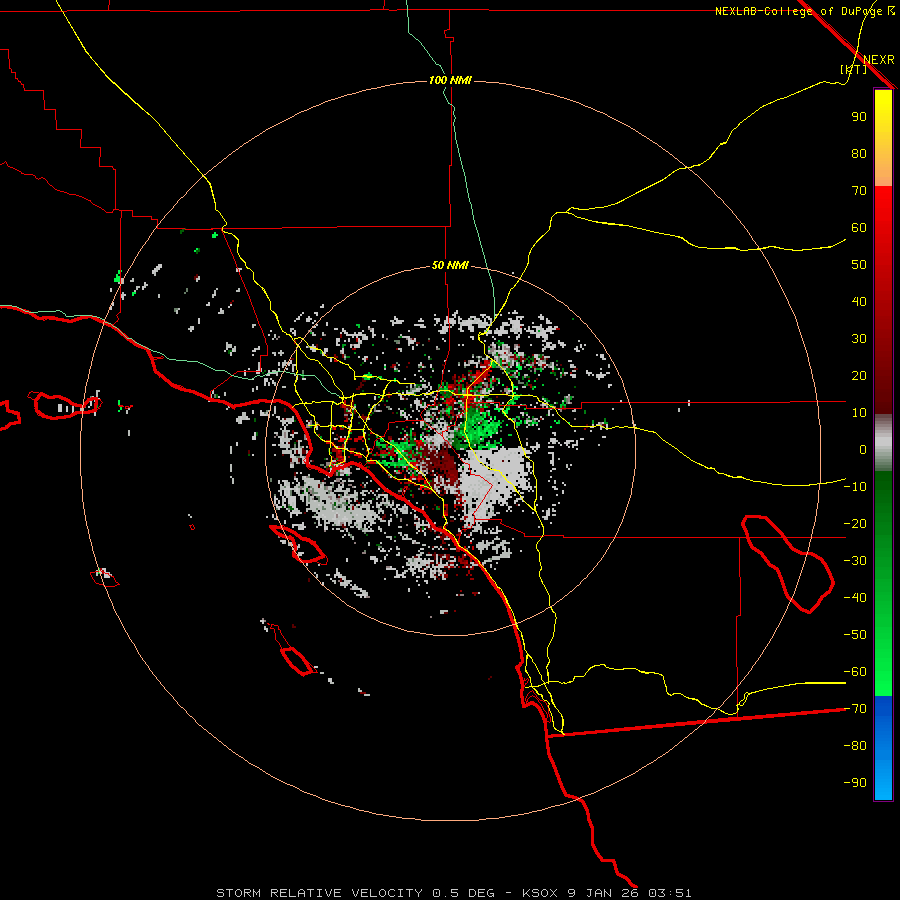Click the positive 40 scale value
The width and height of the screenshot is (900, 900).
pos(859,301)
